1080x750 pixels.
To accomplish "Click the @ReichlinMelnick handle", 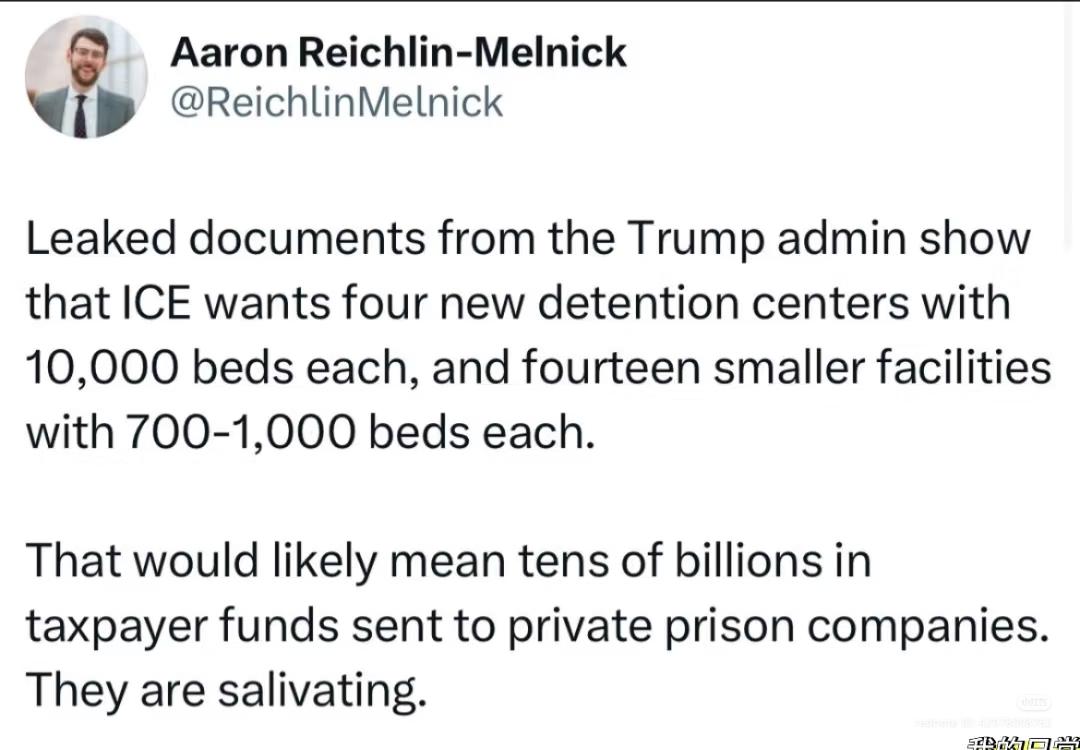I will click(x=337, y=102).
